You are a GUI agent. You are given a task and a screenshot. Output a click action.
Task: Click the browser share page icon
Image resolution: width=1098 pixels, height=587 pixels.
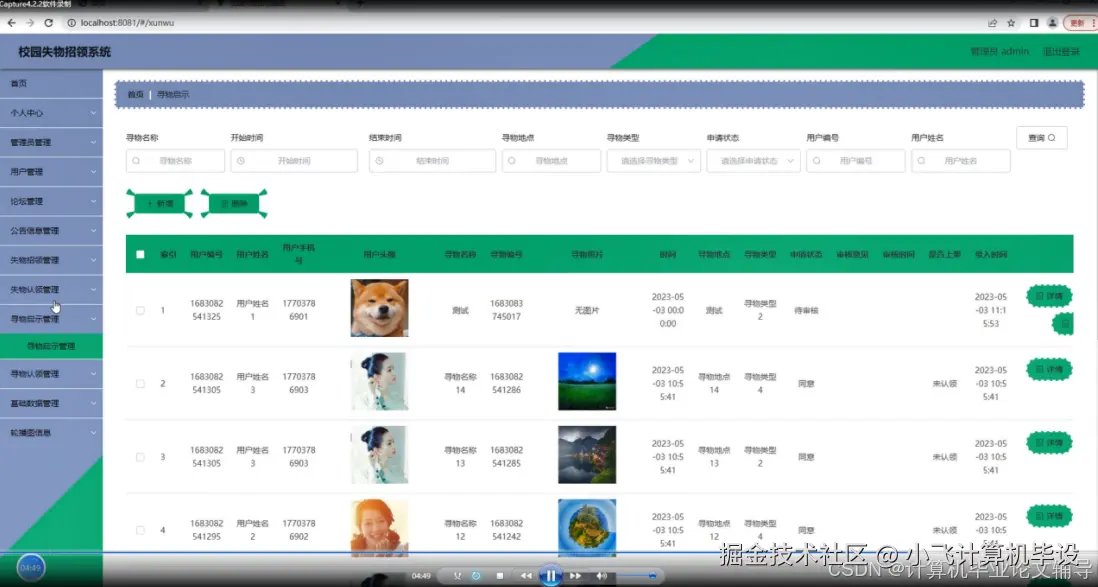point(992,22)
